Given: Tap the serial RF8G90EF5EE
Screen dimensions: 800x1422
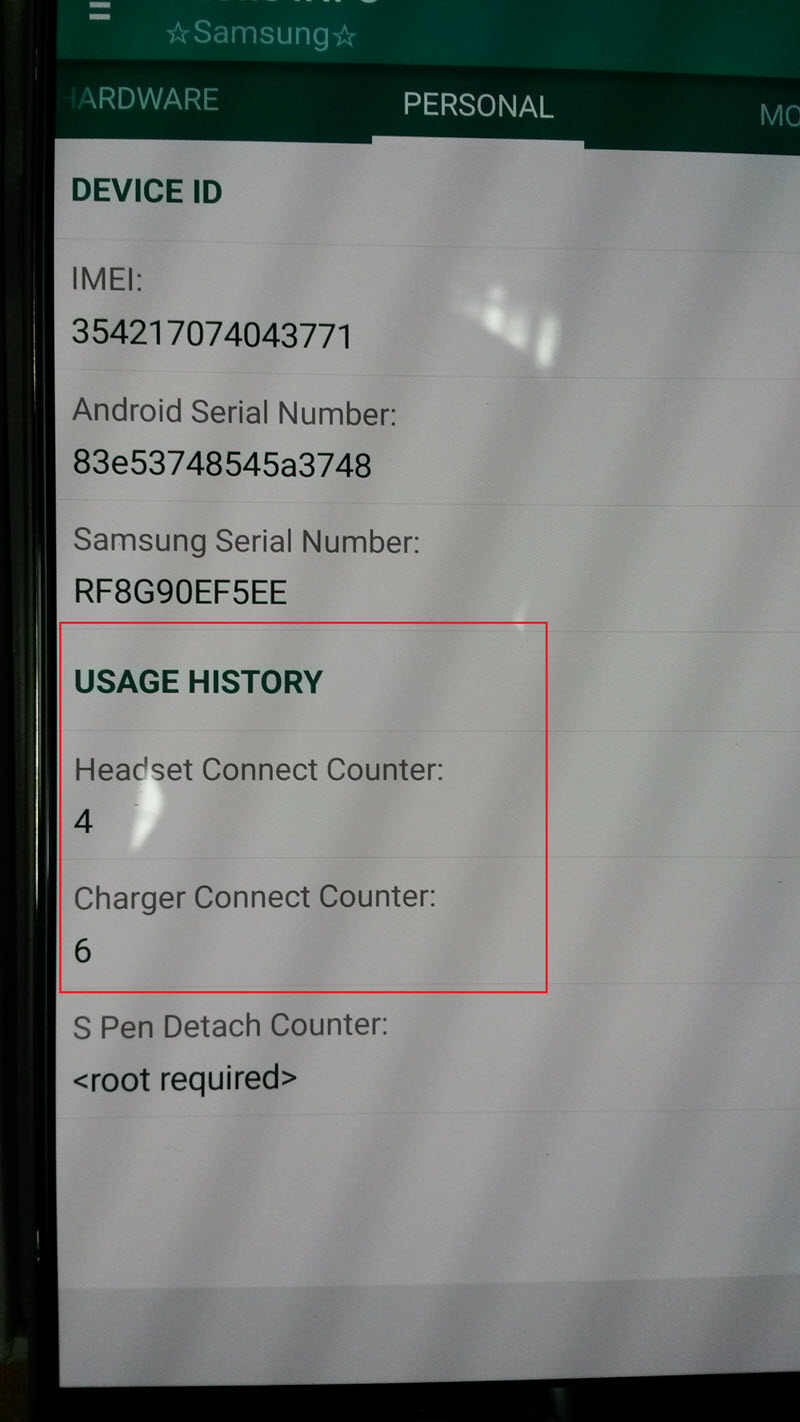Looking at the screenshot, I should click(x=180, y=593).
